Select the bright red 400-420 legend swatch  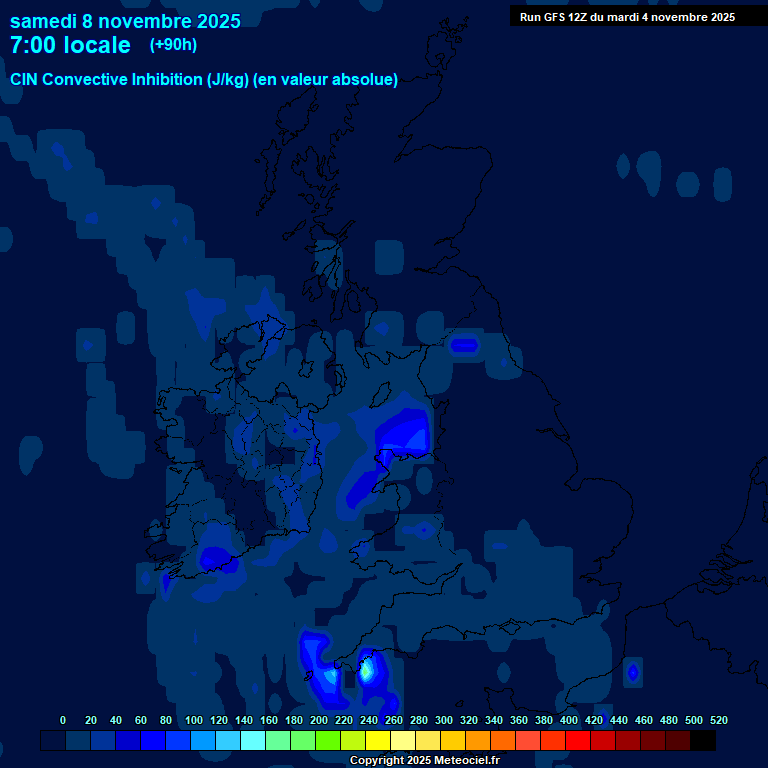click(x=578, y=741)
